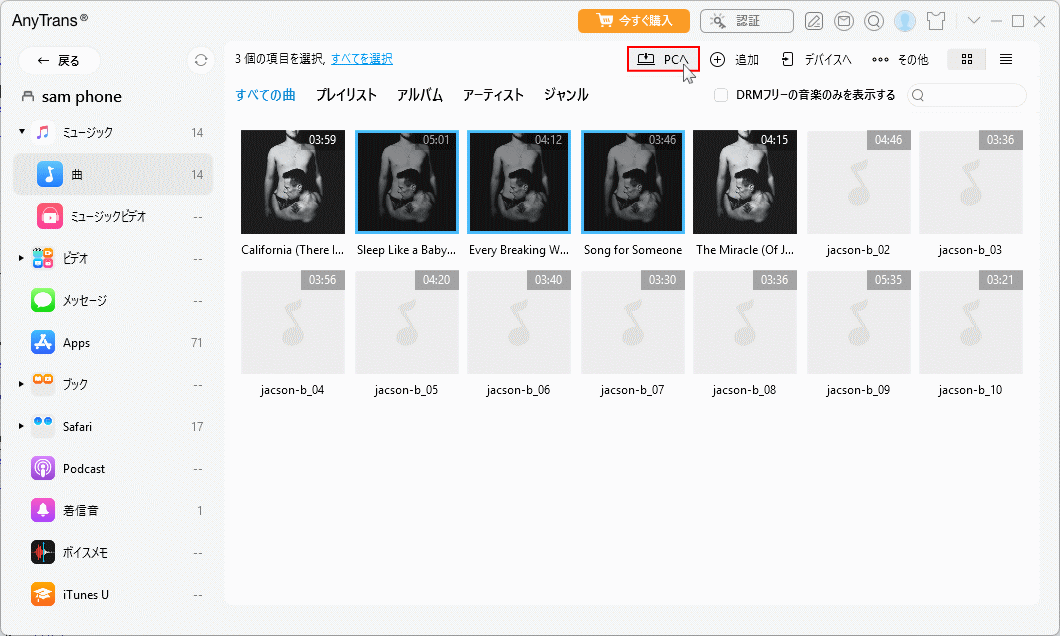
Task: Switch to the ジャンル tab
Action: tap(566, 95)
